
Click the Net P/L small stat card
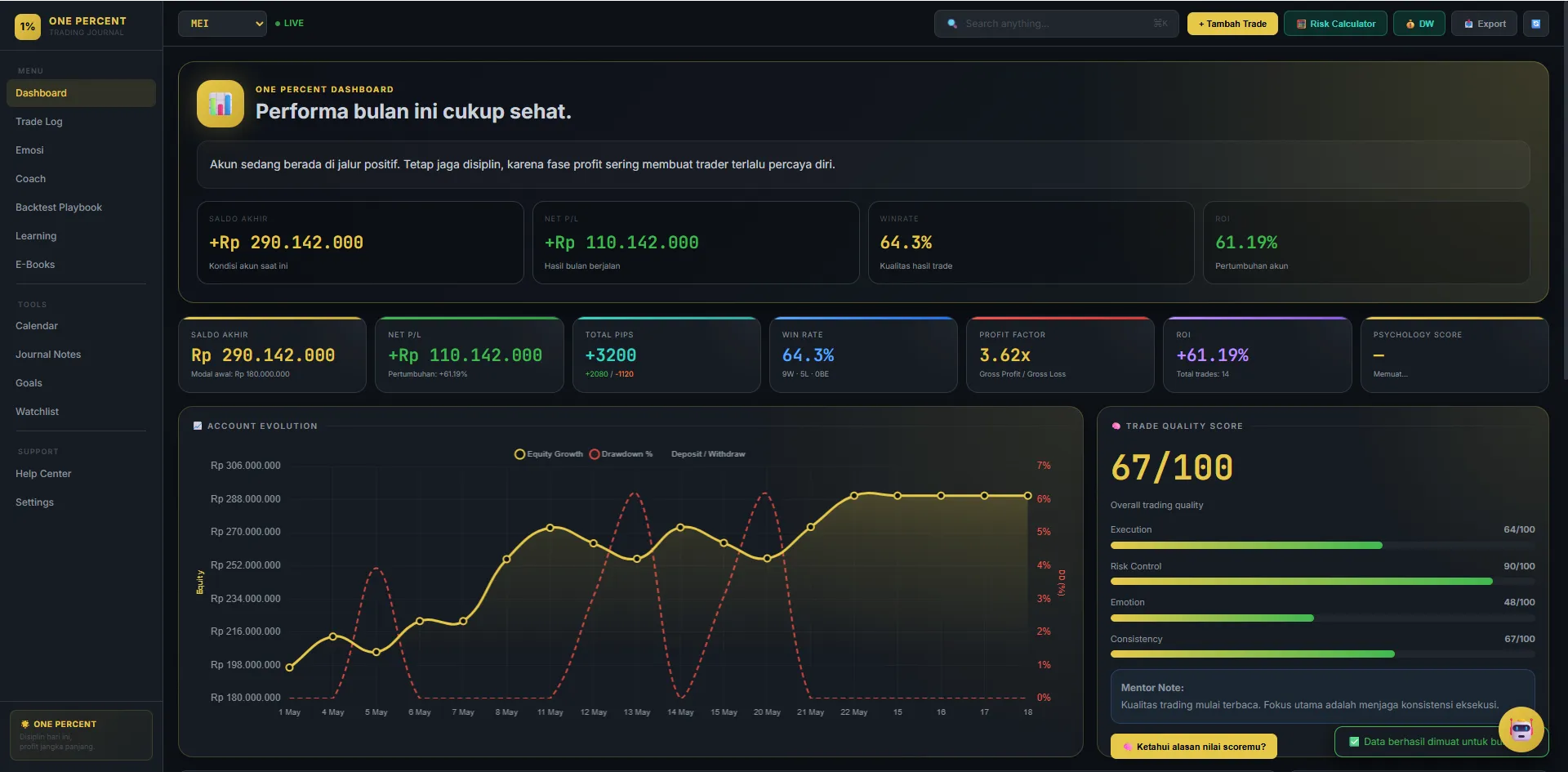click(x=470, y=355)
